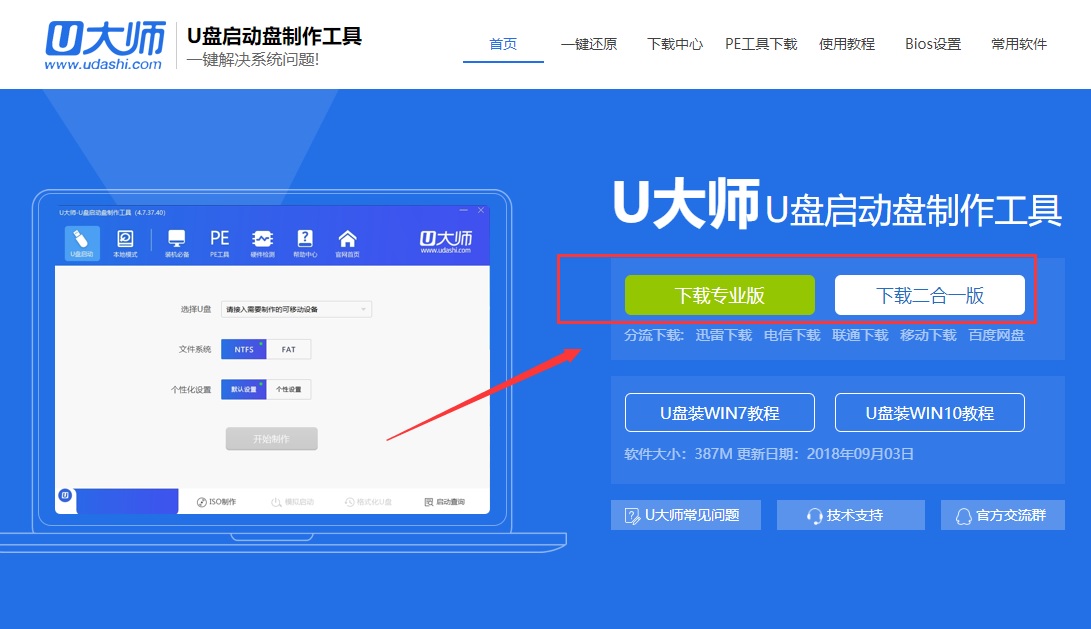Screen dimensions: 1091x629
Task: Open the 装机必备 monitor icon
Action: pyautogui.click(x=177, y=241)
